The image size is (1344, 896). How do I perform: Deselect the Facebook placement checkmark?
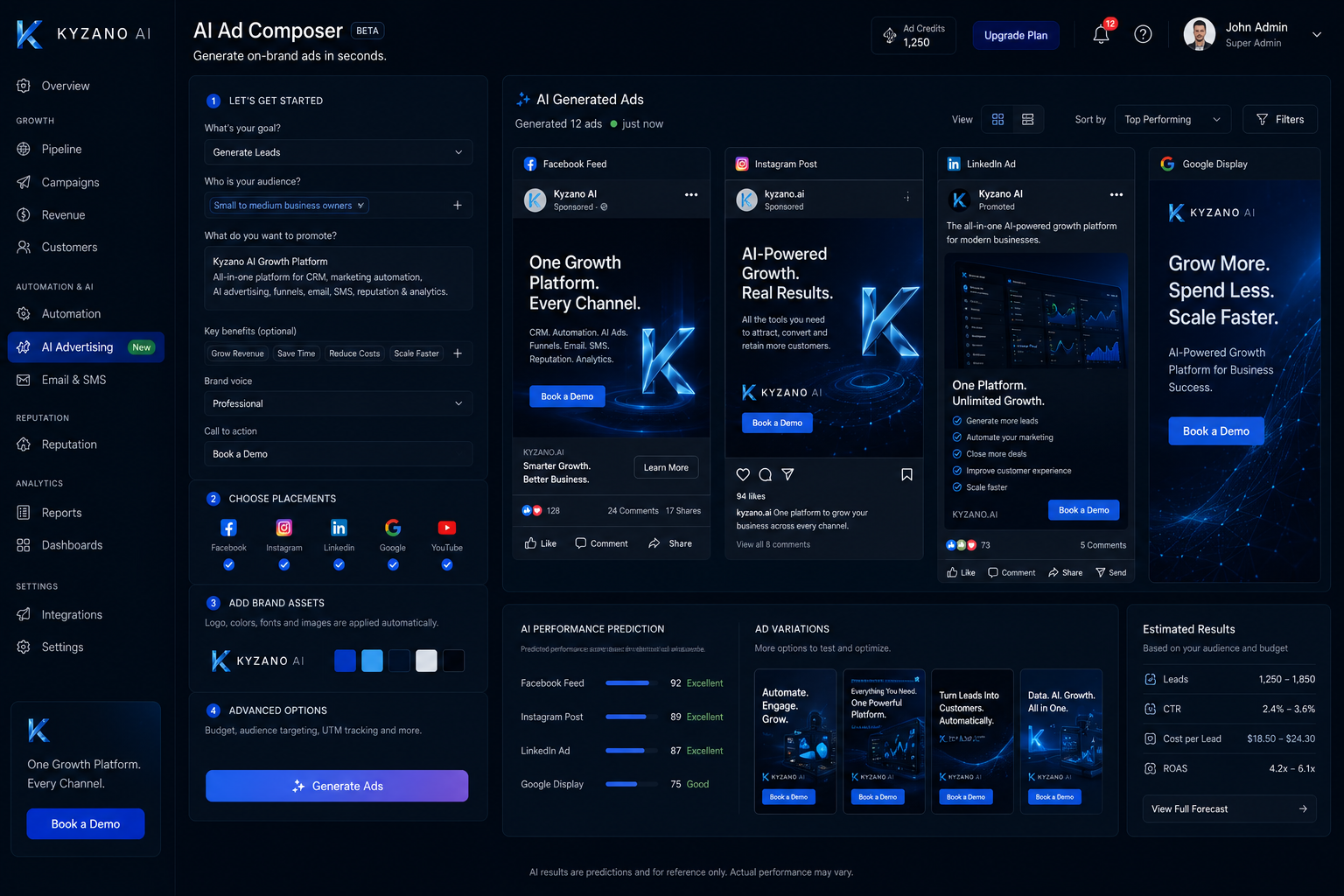pyautogui.click(x=228, y=565)
